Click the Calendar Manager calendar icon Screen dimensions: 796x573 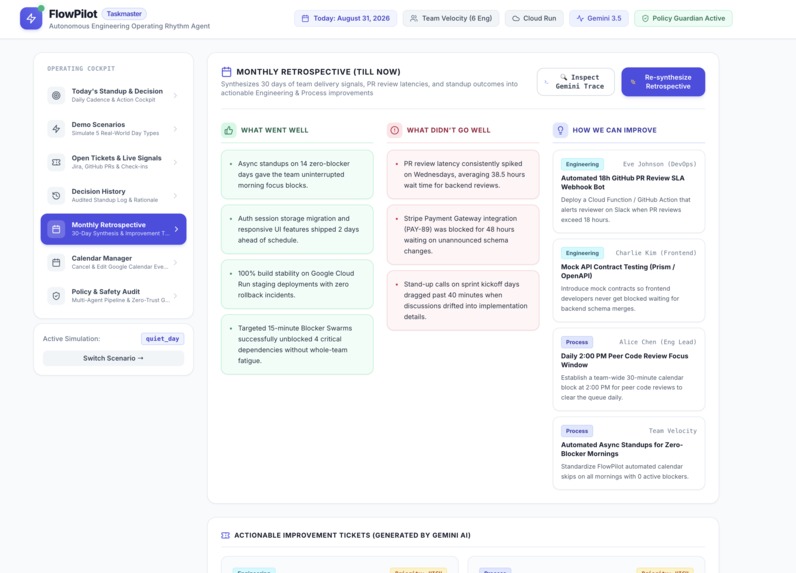click(56, 262)
